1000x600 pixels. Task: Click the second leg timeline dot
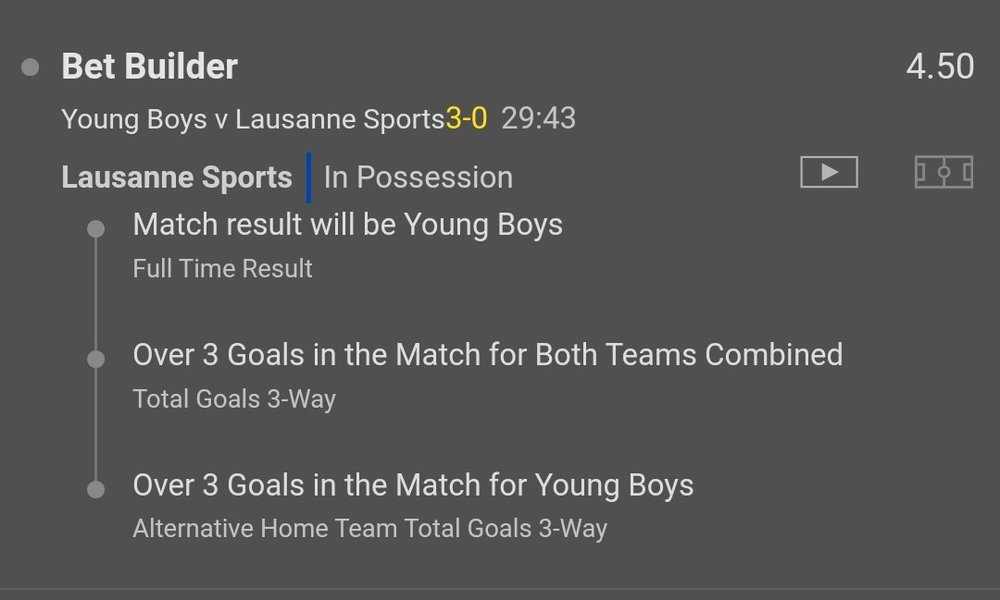click(x=96, y=359)
